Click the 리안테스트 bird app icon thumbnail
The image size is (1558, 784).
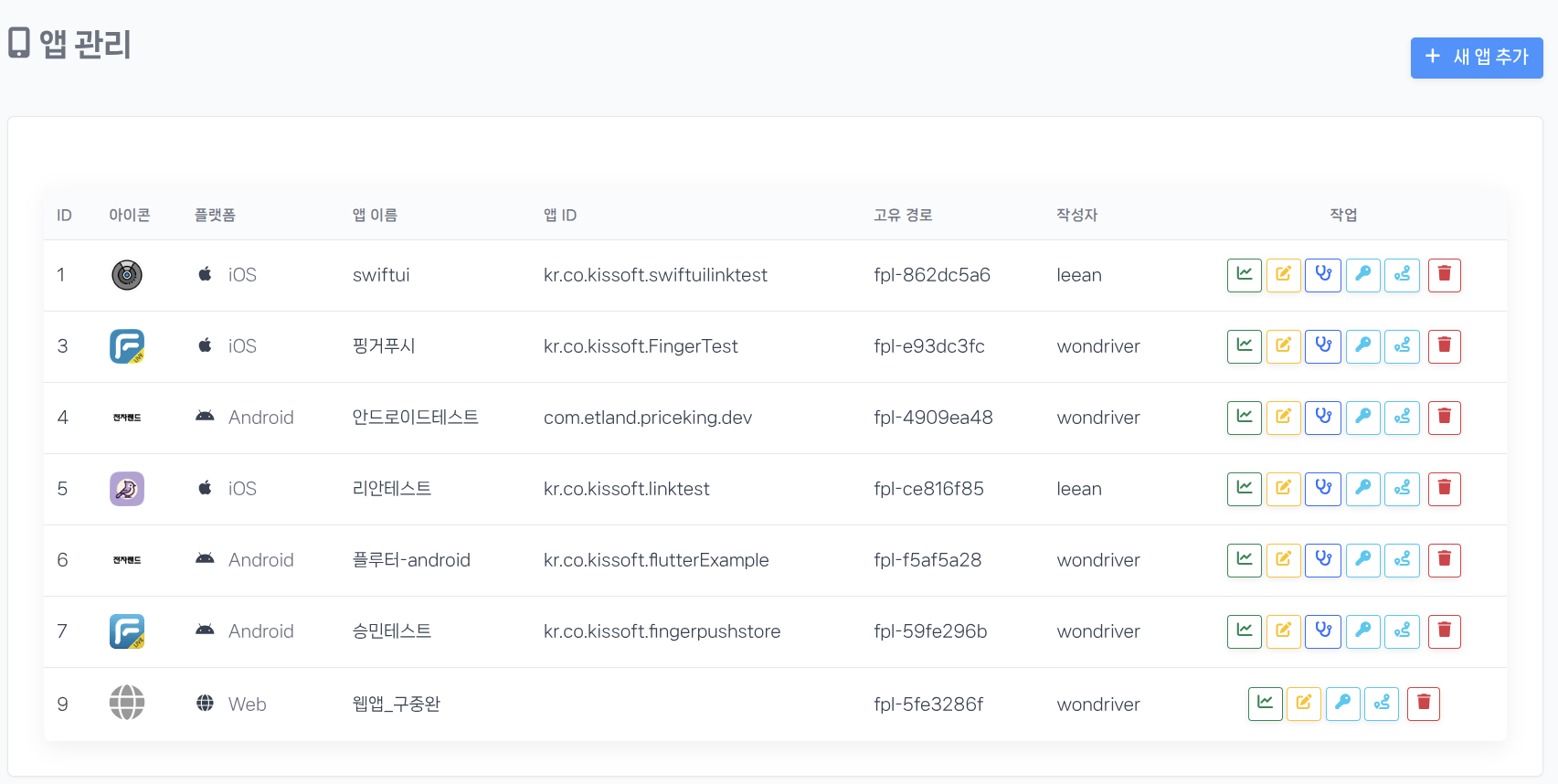pos(127,489)
